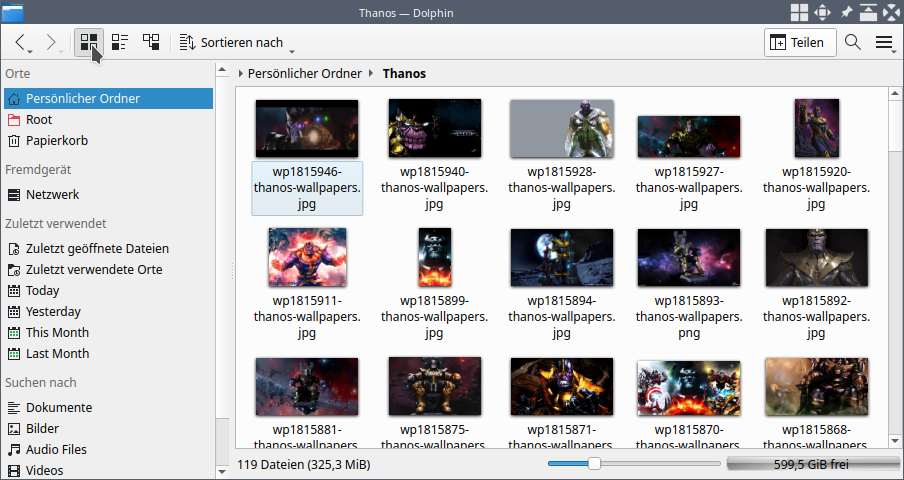Select thumbnail of wp1815928-thanos-wallpapers.jpg

(x=562, y=128)
